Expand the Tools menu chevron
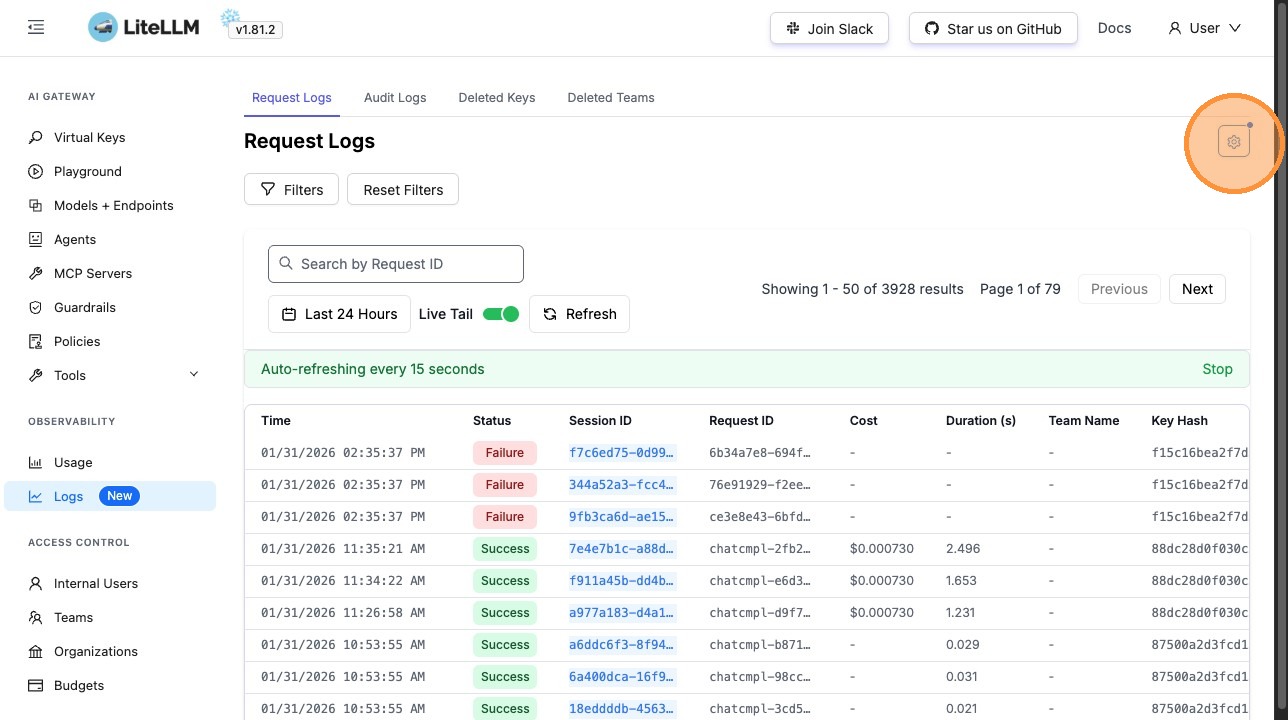 pos(194,375)
